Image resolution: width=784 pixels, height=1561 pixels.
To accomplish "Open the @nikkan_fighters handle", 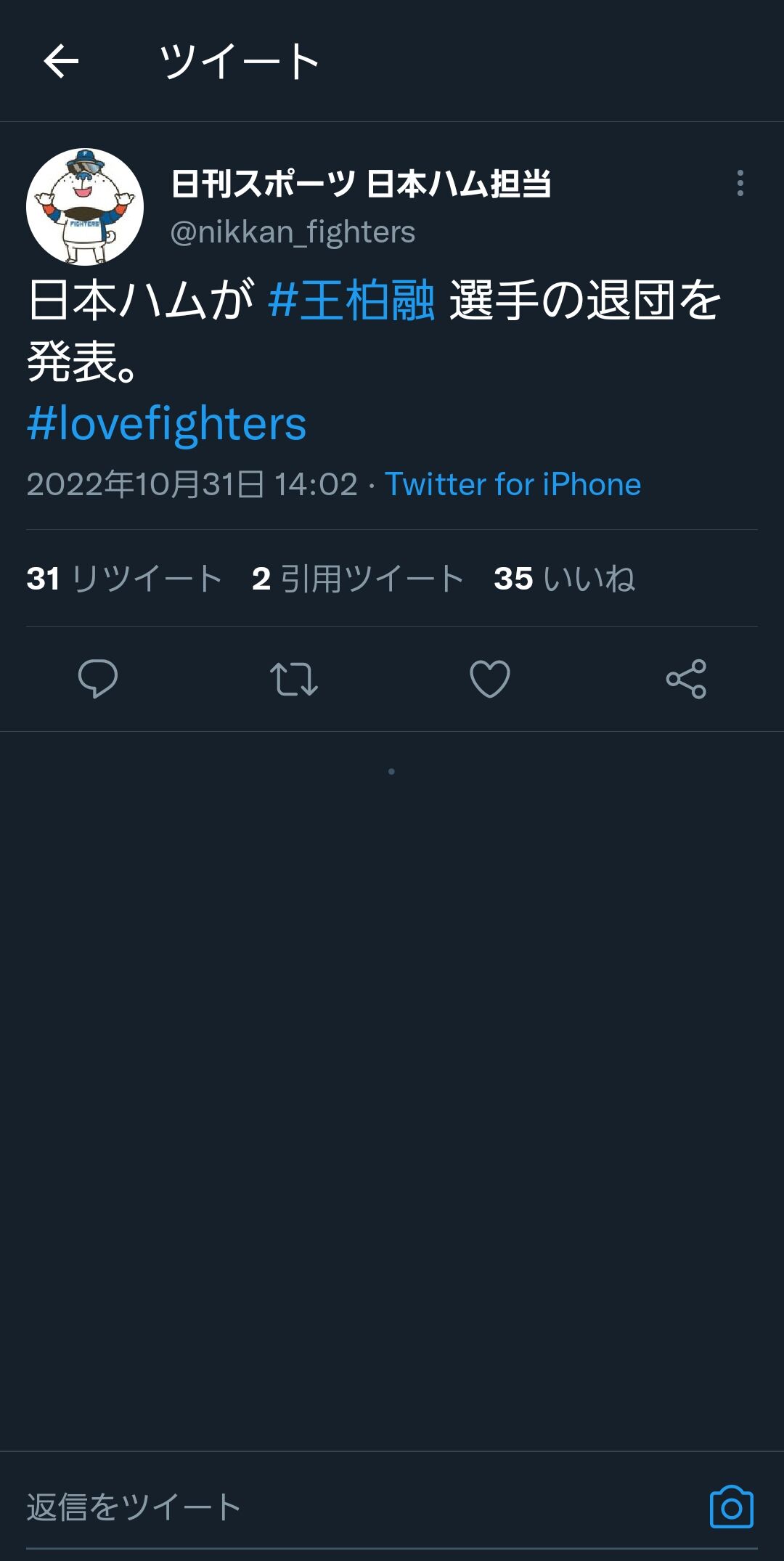I will [x=293, y=232].
